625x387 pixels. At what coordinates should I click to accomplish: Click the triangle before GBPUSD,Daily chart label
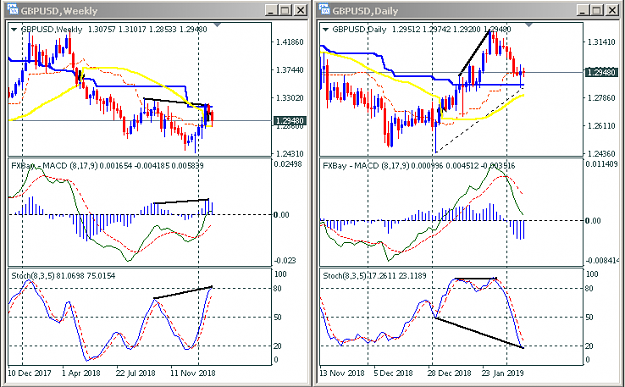pos(326,29)
